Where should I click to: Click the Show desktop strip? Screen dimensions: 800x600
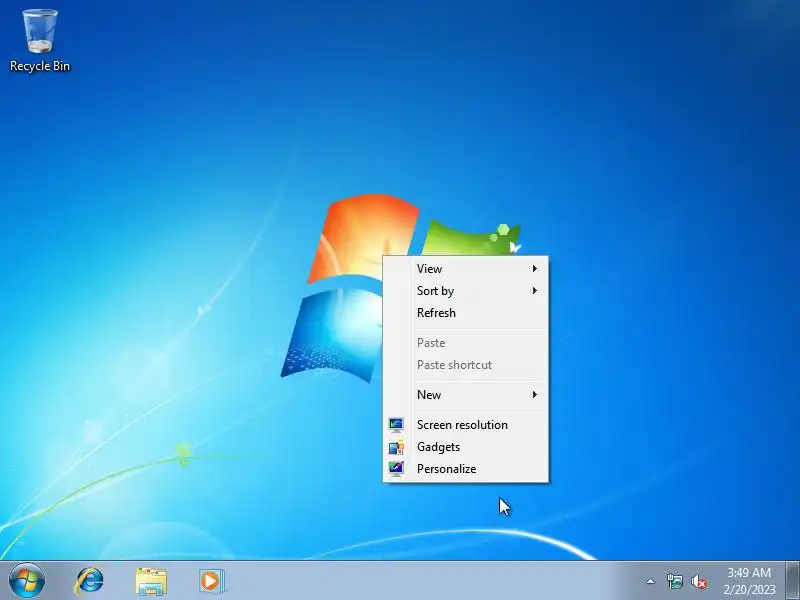(x=793, y=581)
